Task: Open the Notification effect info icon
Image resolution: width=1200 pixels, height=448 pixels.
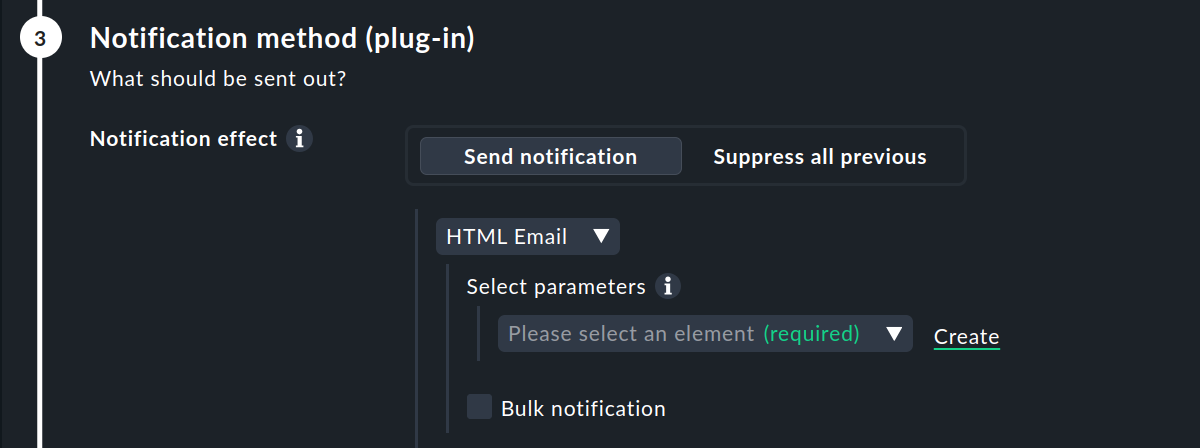Action: pyautogui.click(x=299, y=139)
